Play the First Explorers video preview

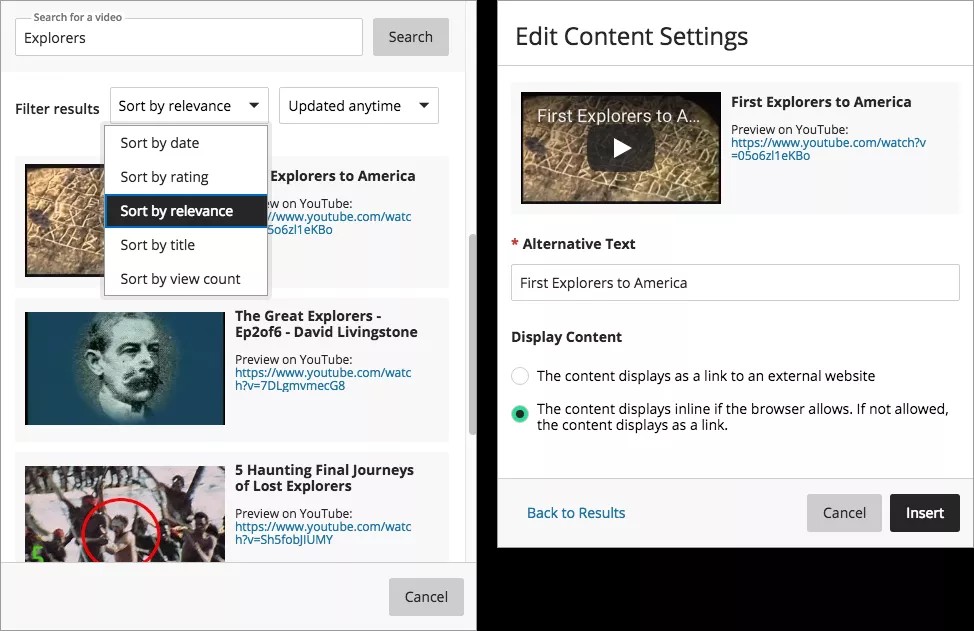coord(621,148)
